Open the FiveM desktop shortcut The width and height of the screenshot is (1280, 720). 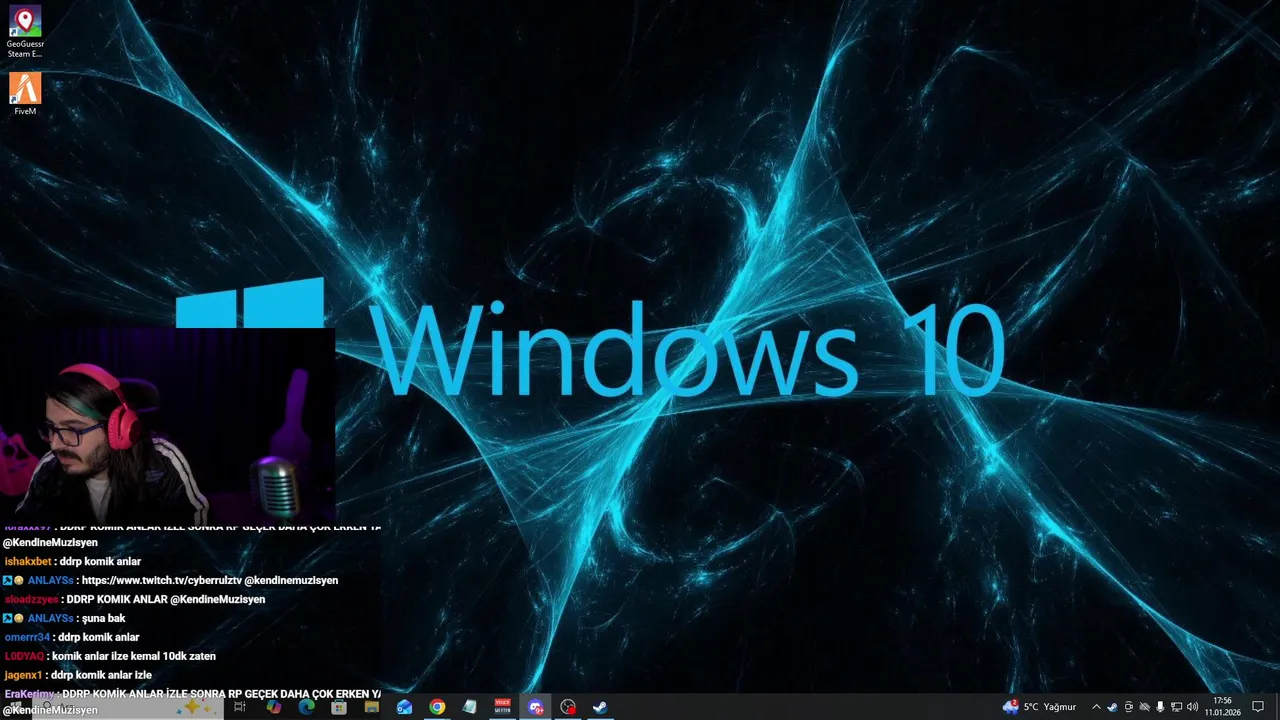point(25,93)
